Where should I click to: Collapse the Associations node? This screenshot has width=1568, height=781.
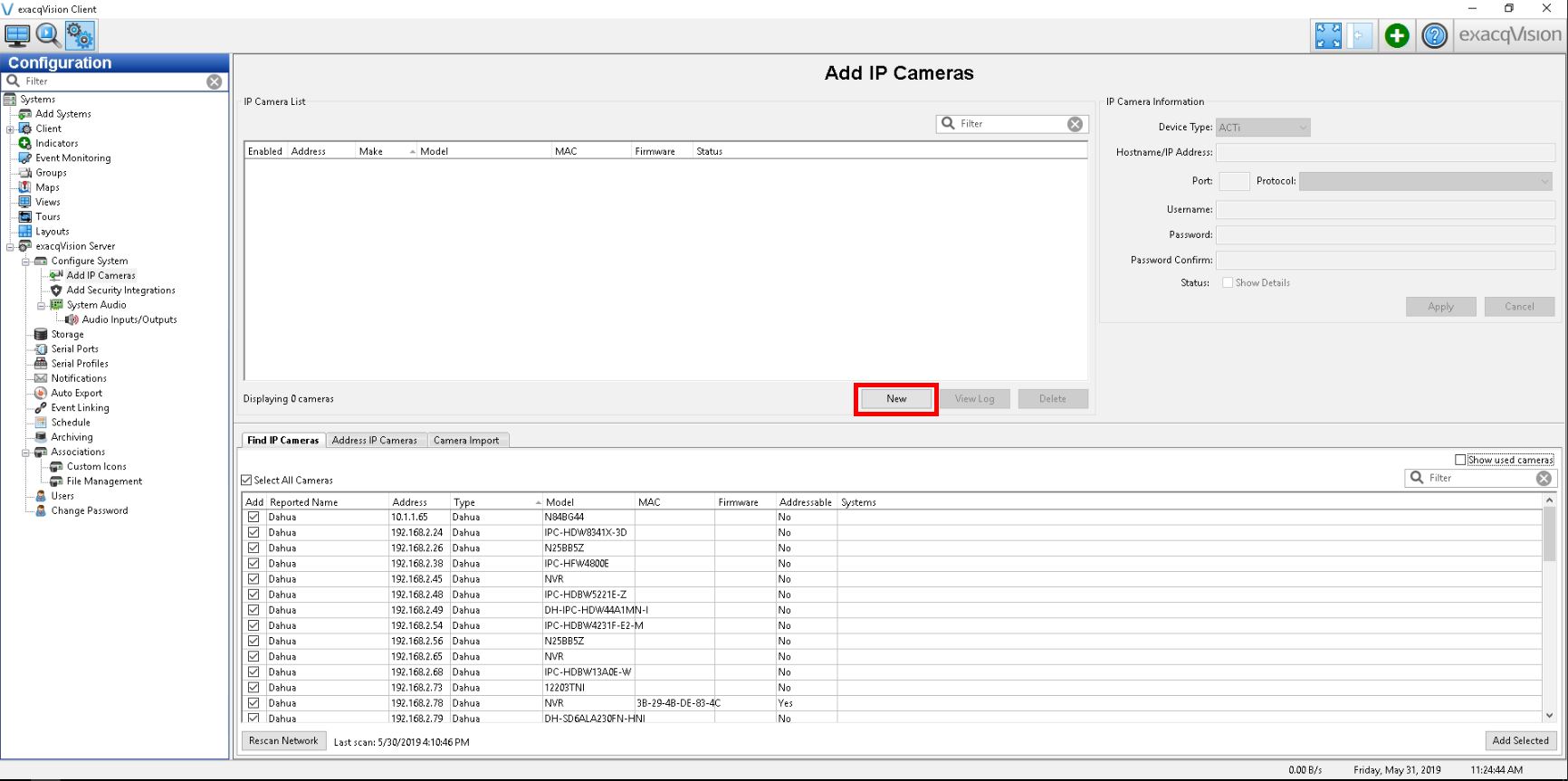tap(25, 452)
